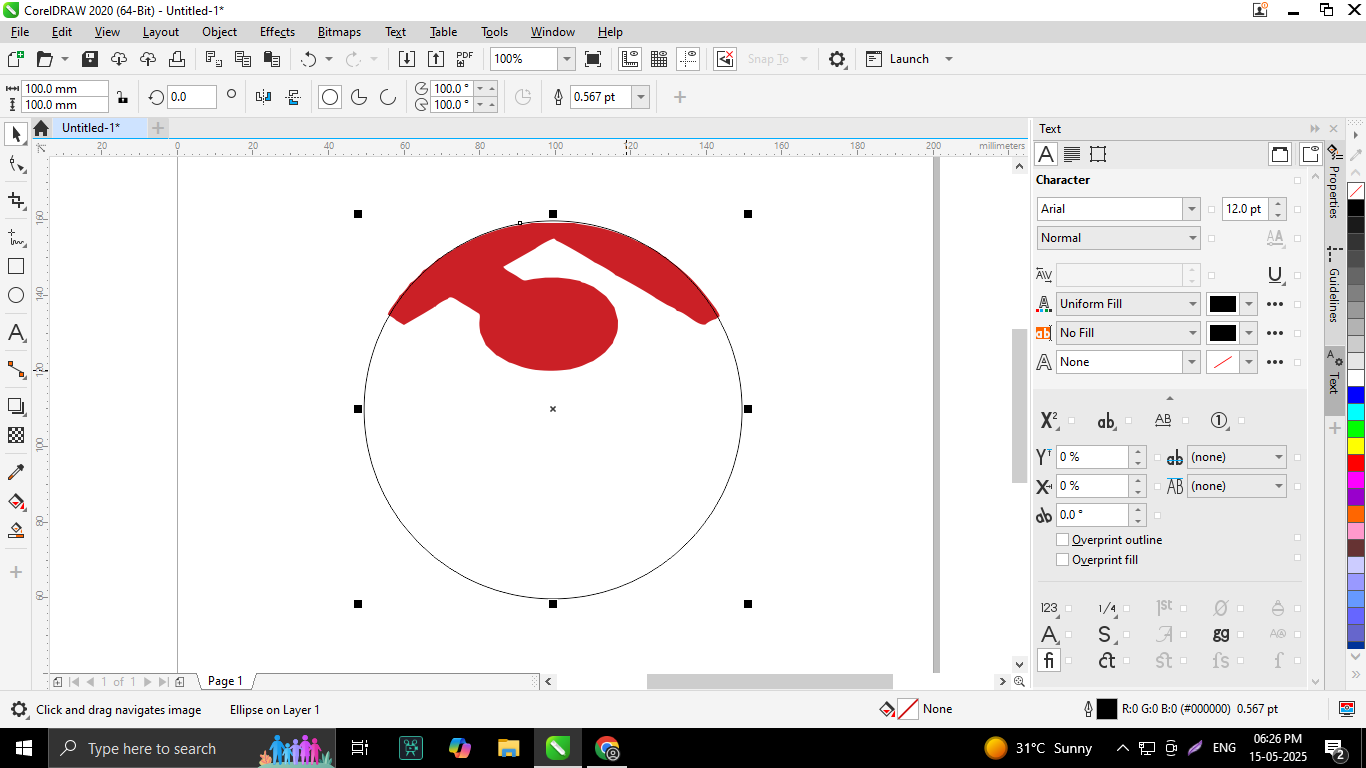Viewport: 1366px width, 768px height.
Task: Enable Overprint outline checkbox
Action: (x=1063, y=540)
